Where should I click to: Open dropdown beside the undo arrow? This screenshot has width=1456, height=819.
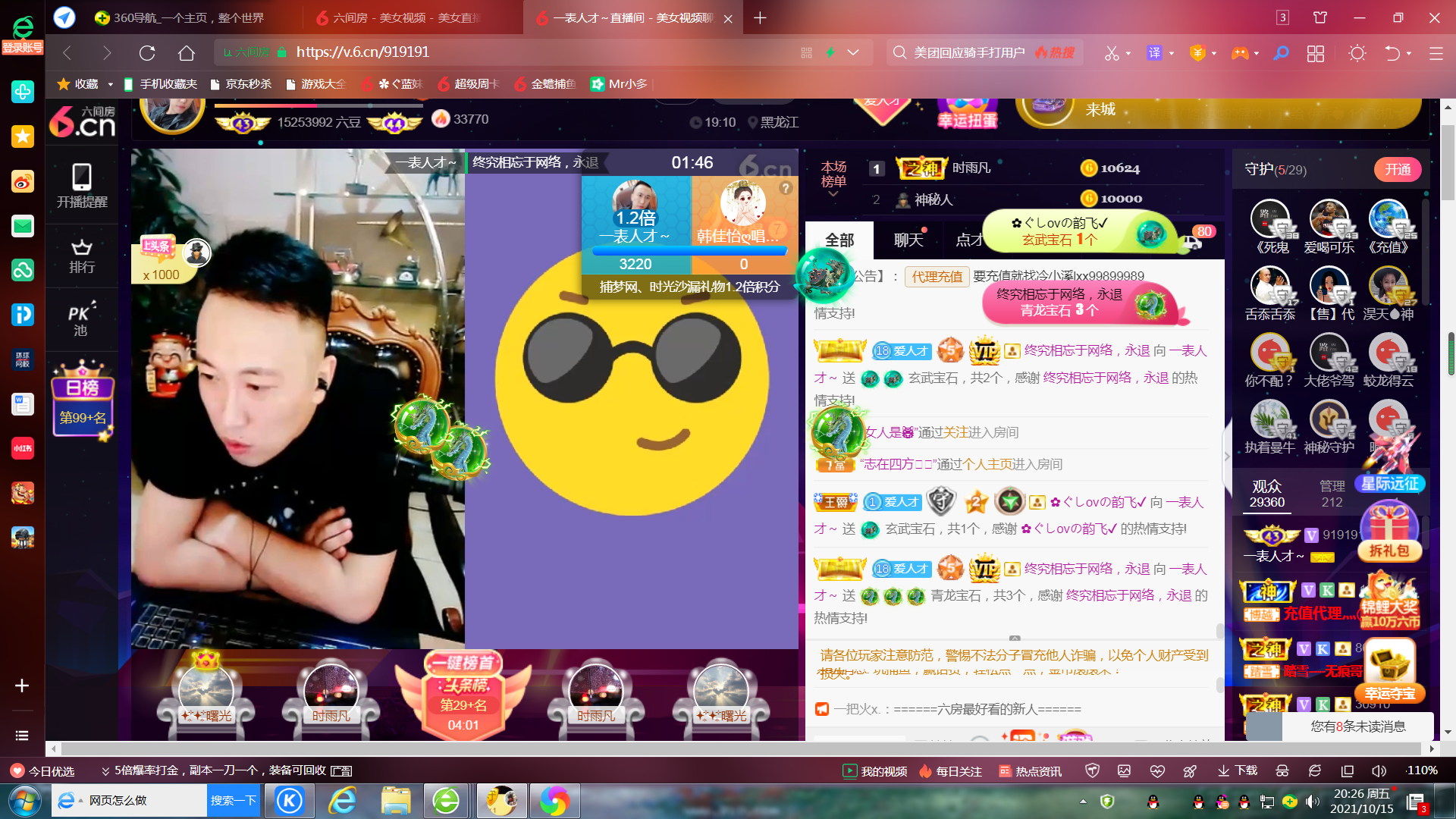(1409, 53)
